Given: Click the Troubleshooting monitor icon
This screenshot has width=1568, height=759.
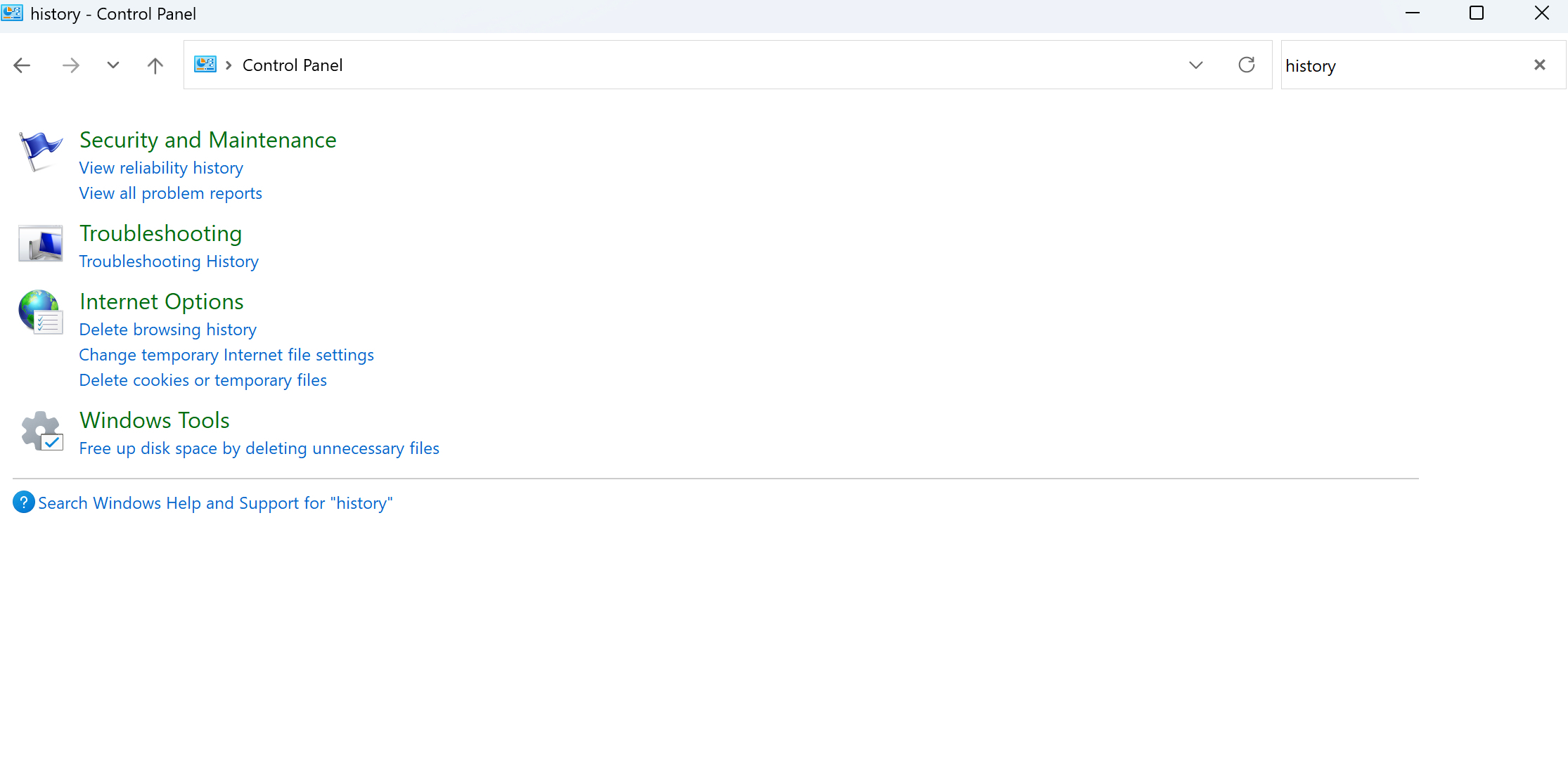Looking at the screenshot, I should (x=40, y=243).
